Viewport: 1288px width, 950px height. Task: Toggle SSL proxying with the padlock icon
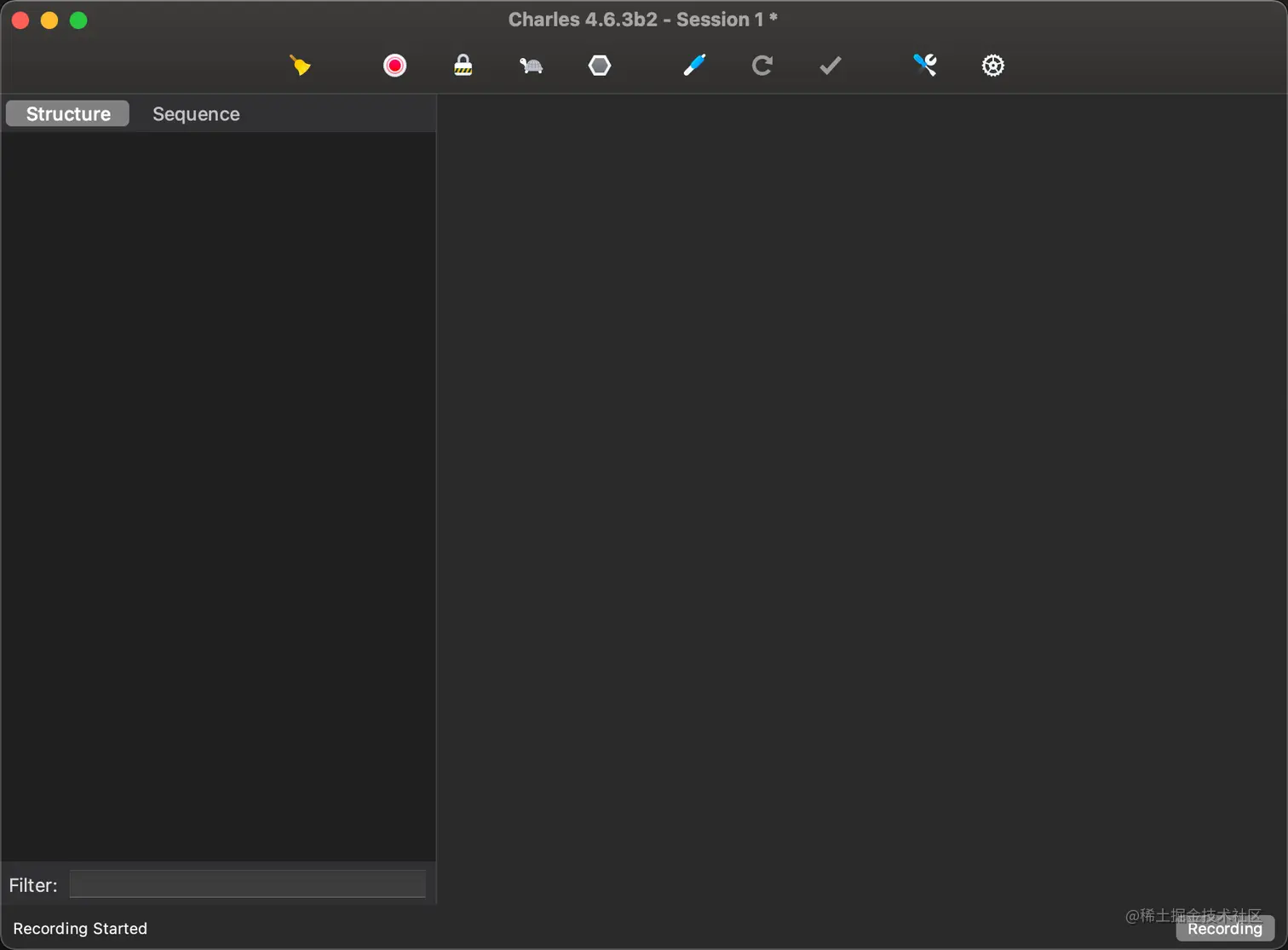pyautogui.click(x=463, y=66)
